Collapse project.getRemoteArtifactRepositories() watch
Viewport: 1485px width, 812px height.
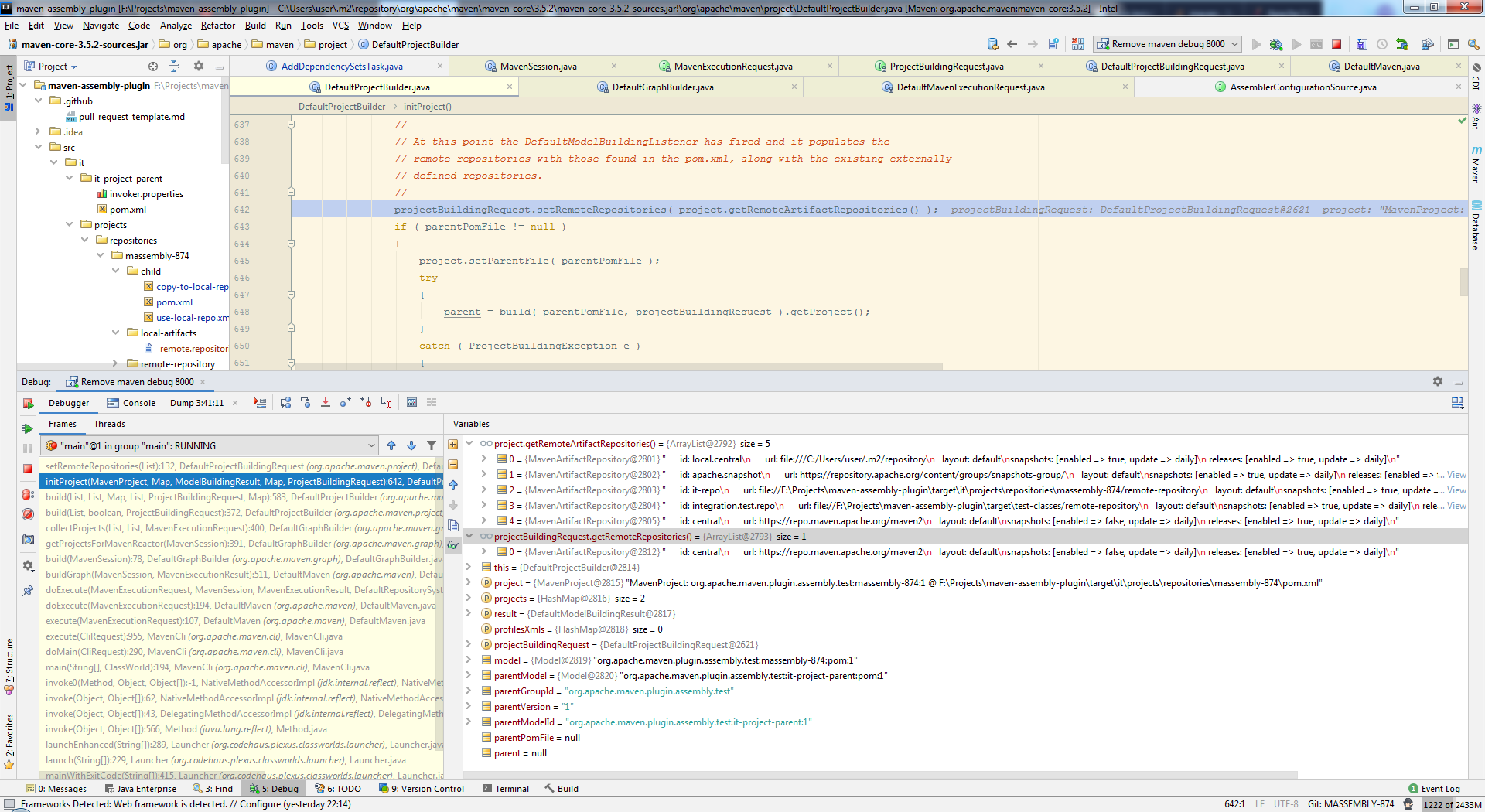click(x=469, y=443)
